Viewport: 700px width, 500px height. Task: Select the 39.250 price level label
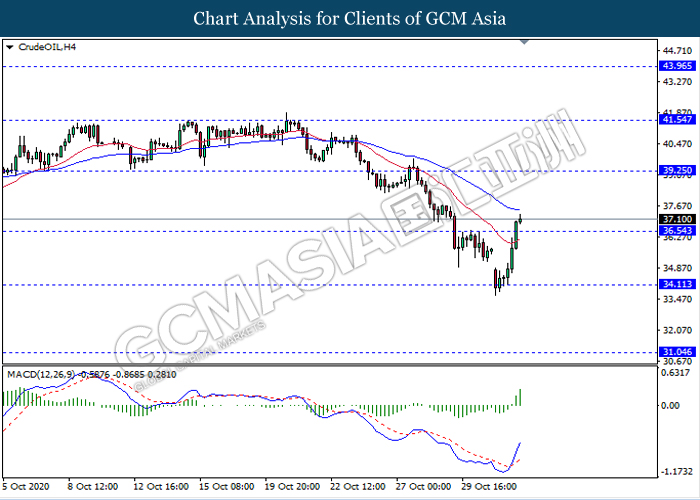point(677,170)
